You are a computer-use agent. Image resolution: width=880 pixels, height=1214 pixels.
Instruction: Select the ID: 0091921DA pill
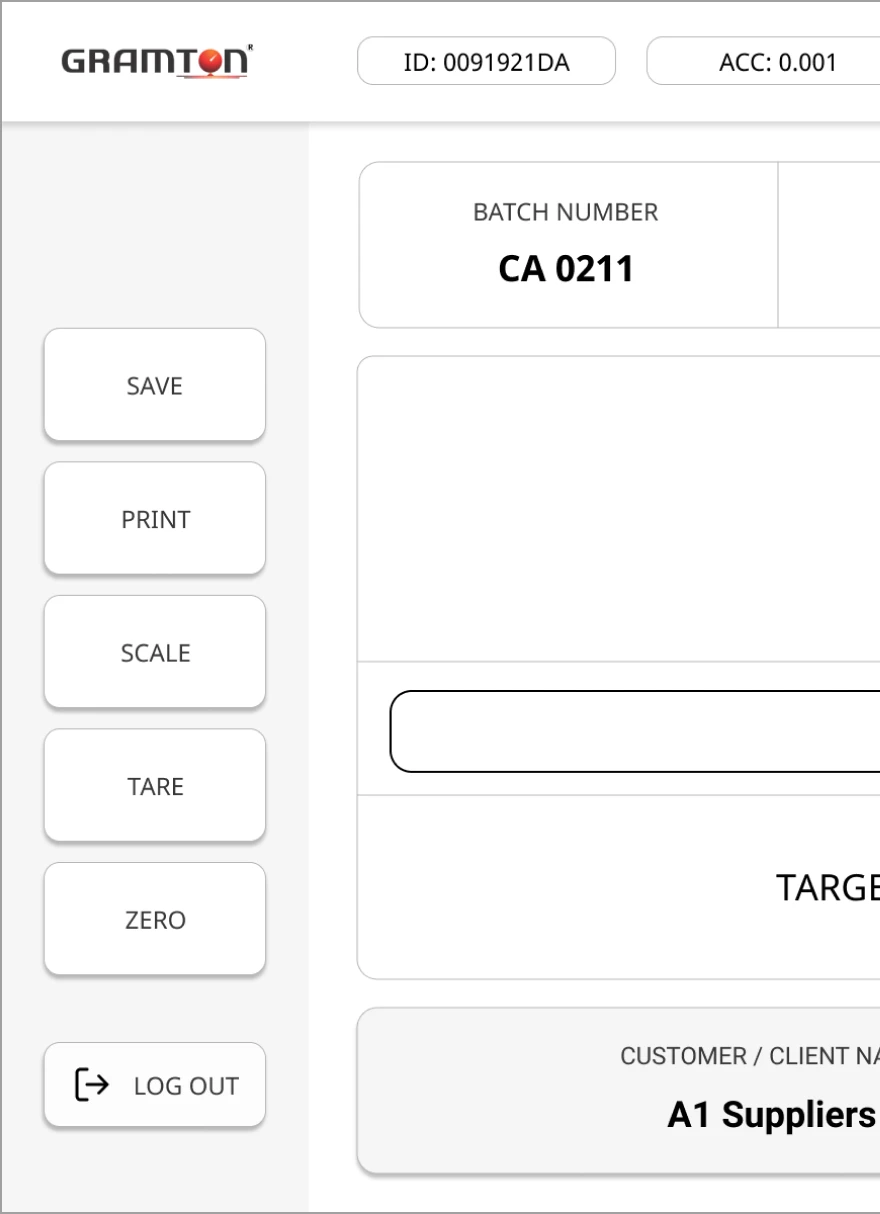click(x=486, y=62)
